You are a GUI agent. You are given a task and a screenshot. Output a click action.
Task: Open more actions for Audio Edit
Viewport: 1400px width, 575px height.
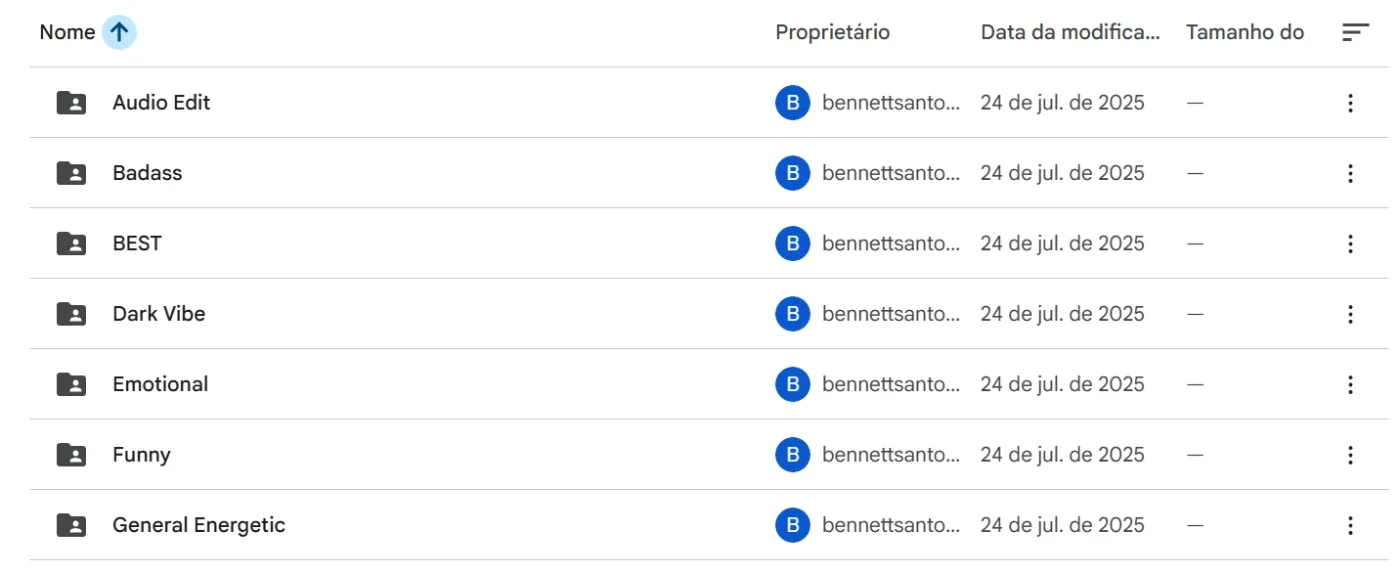pyautogui.click(x=1350, y=103)
